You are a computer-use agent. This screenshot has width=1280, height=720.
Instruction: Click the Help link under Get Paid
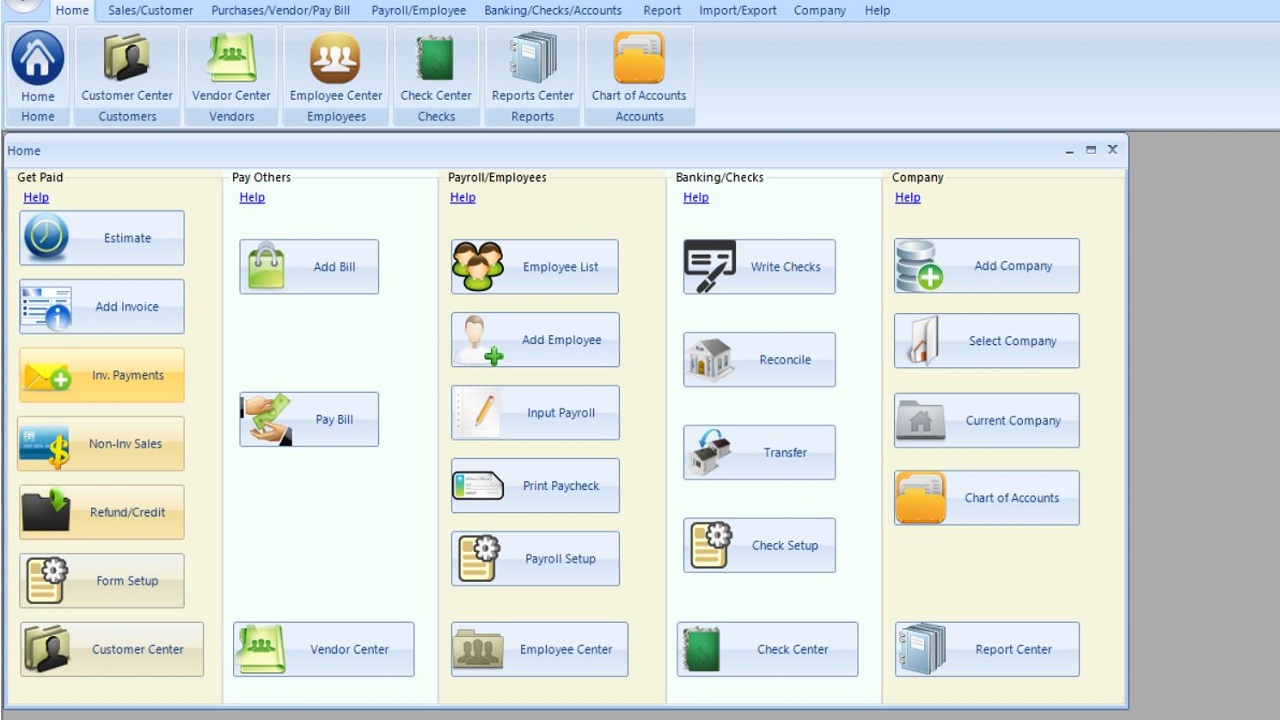tap(36, 198)
